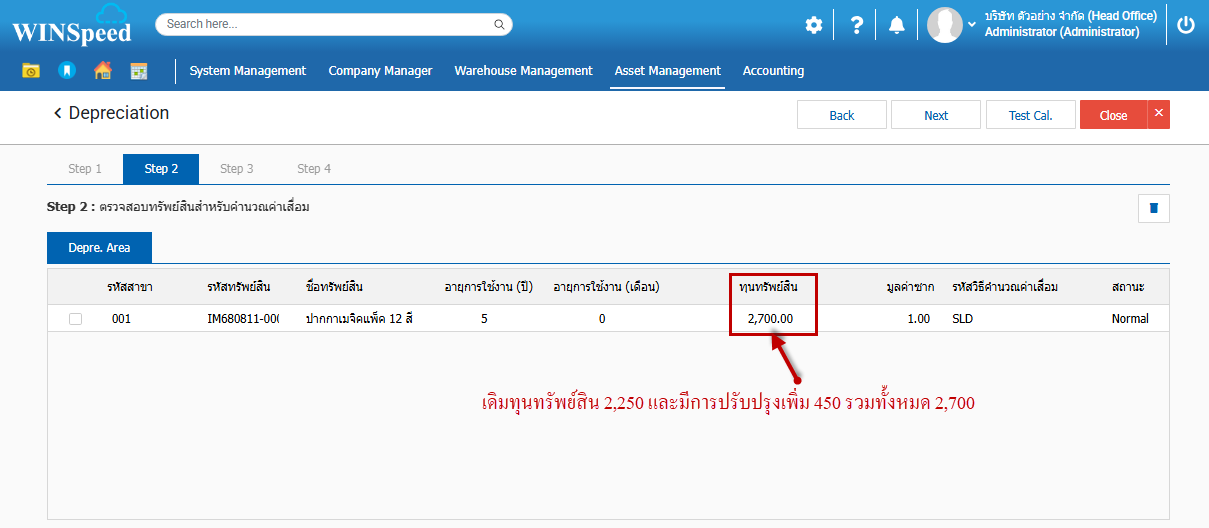Tick the checkbox for branch 001 row

(x=75, y=319)
